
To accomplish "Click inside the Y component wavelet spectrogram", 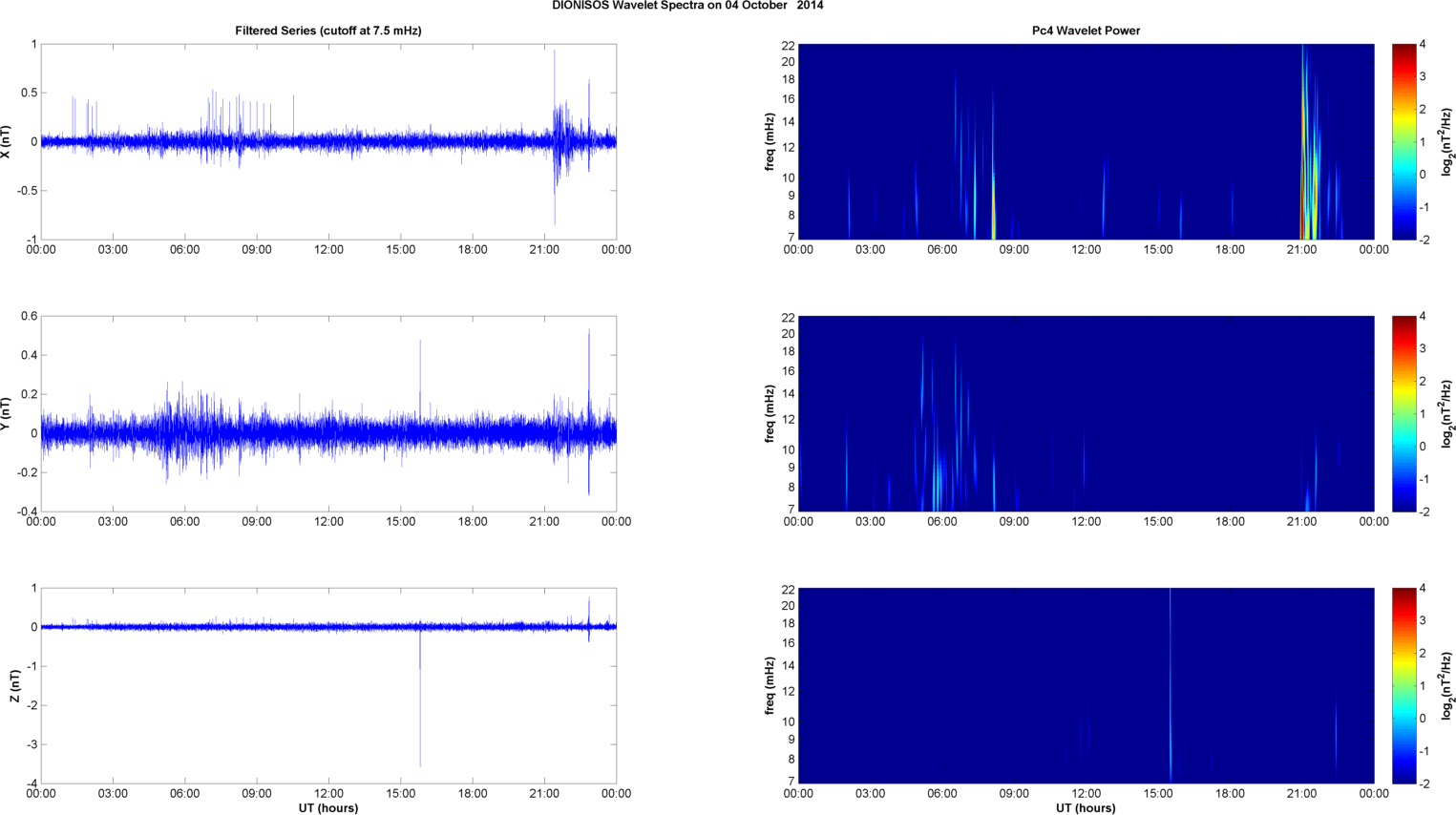I will [1086, 413].
